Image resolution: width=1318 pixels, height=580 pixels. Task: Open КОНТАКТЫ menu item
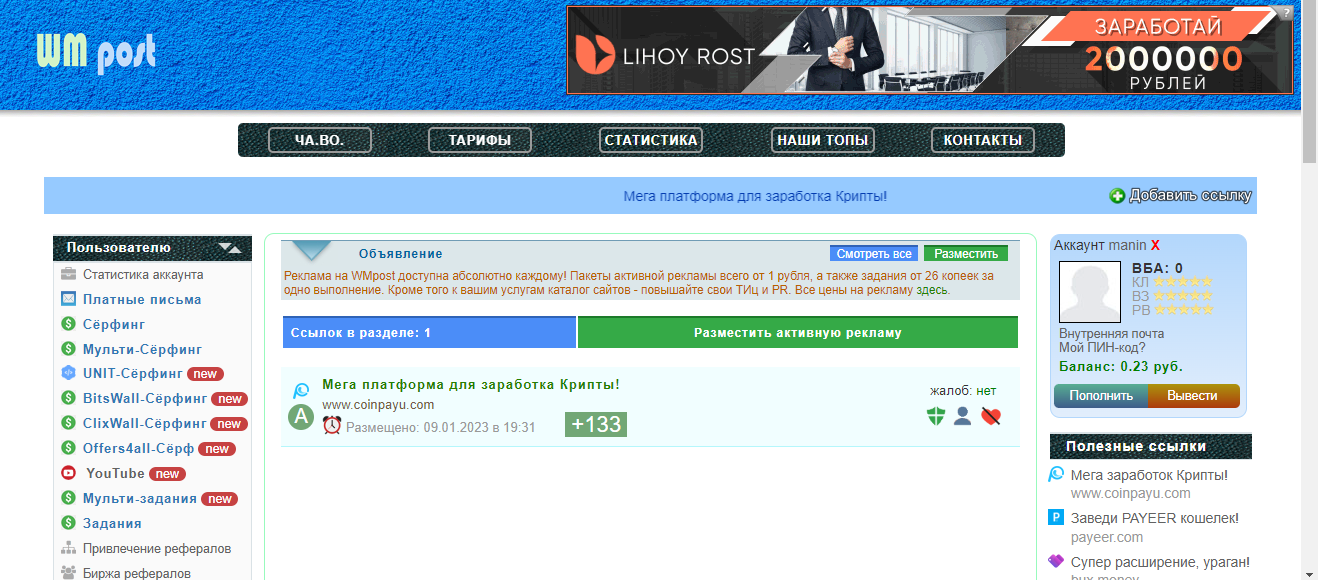[x=983, y=140]
